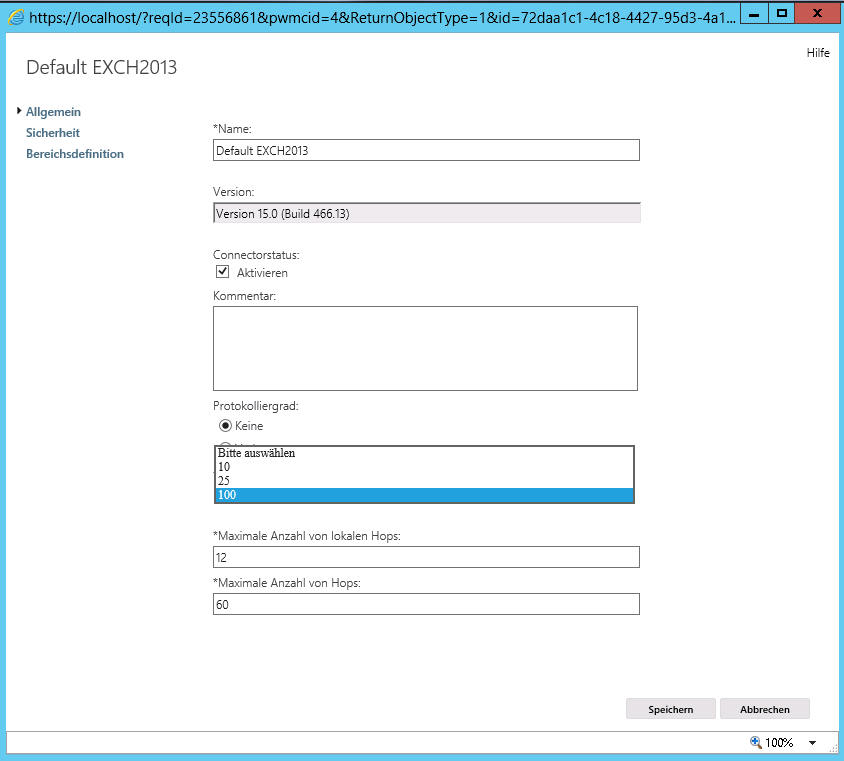Click the 100% zoom level text
The height and width of the screenshot is (761, 844).
coord(779,743)
